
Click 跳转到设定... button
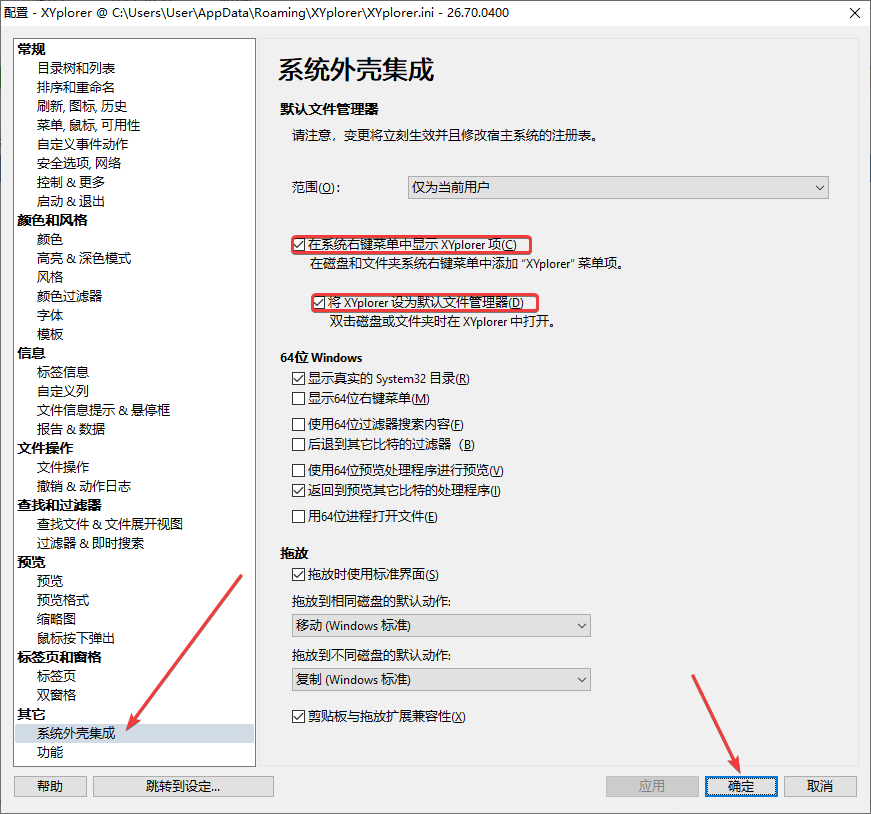[x=183, y=786]
